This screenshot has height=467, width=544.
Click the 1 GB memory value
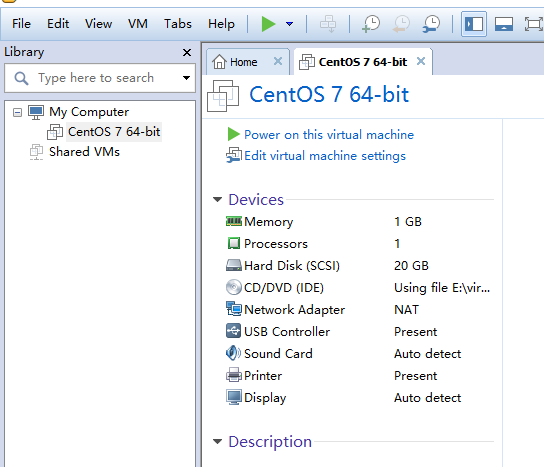tap(408, 222)
